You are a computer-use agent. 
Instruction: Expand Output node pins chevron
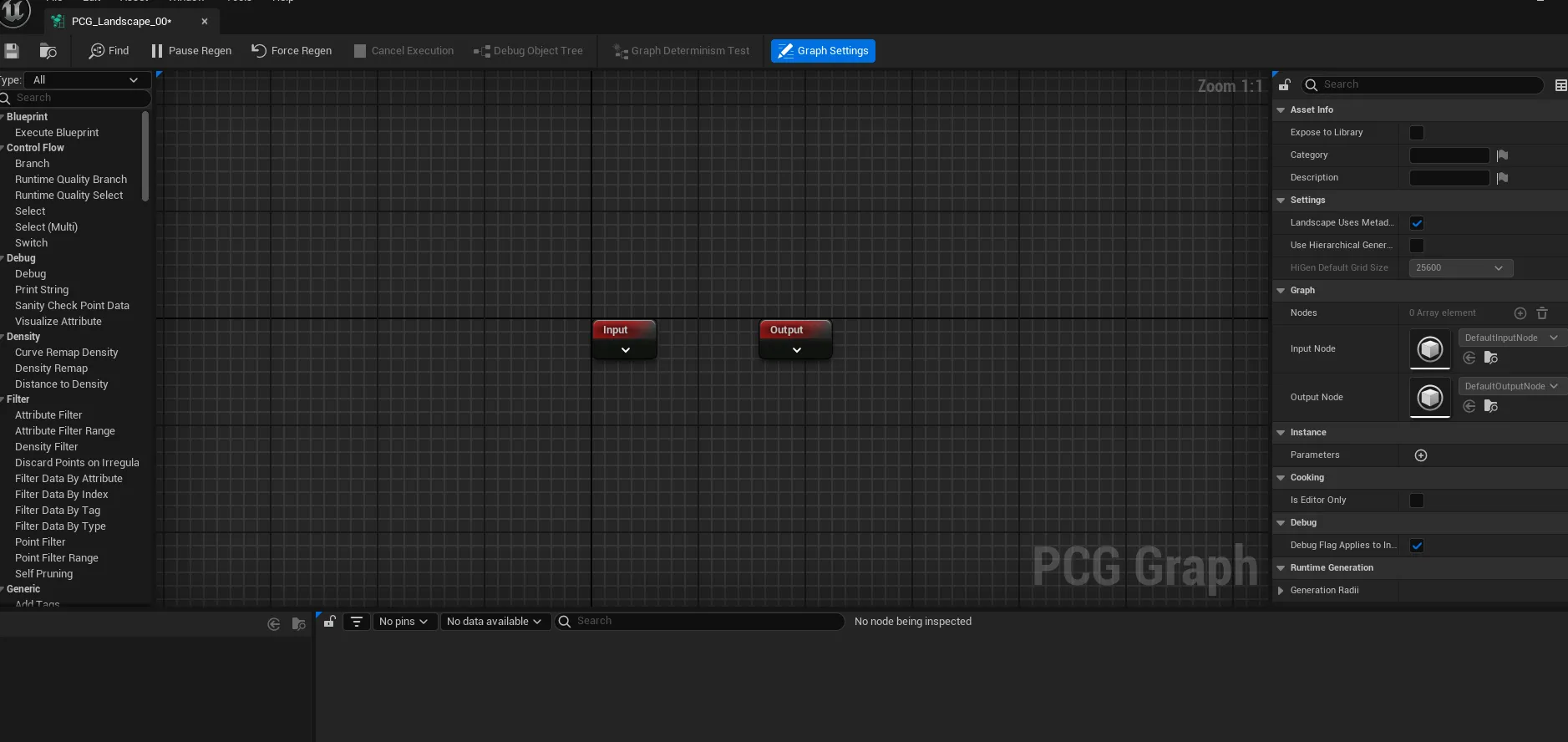click(796, 350)
